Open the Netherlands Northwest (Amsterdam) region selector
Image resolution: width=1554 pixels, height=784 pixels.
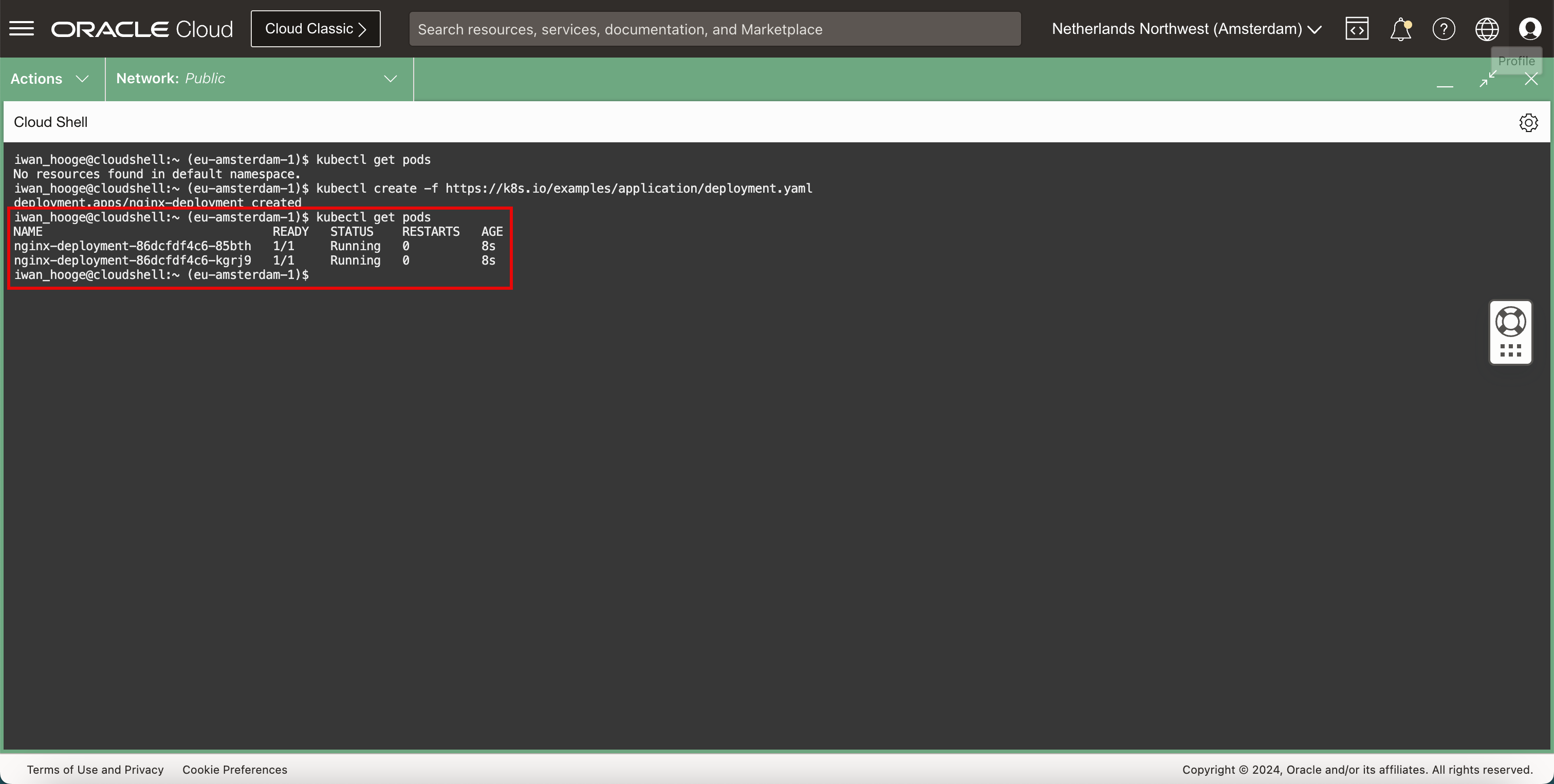point(1186,28)
